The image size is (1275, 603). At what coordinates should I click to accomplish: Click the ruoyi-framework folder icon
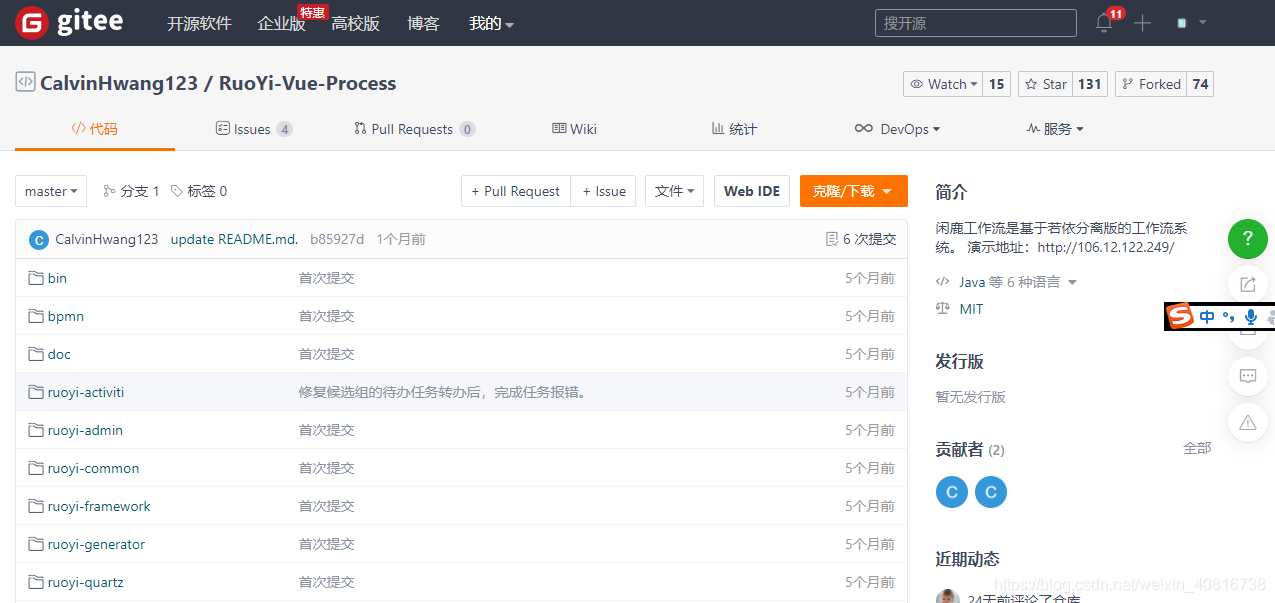pyautogui.click(x=36, y=506)
